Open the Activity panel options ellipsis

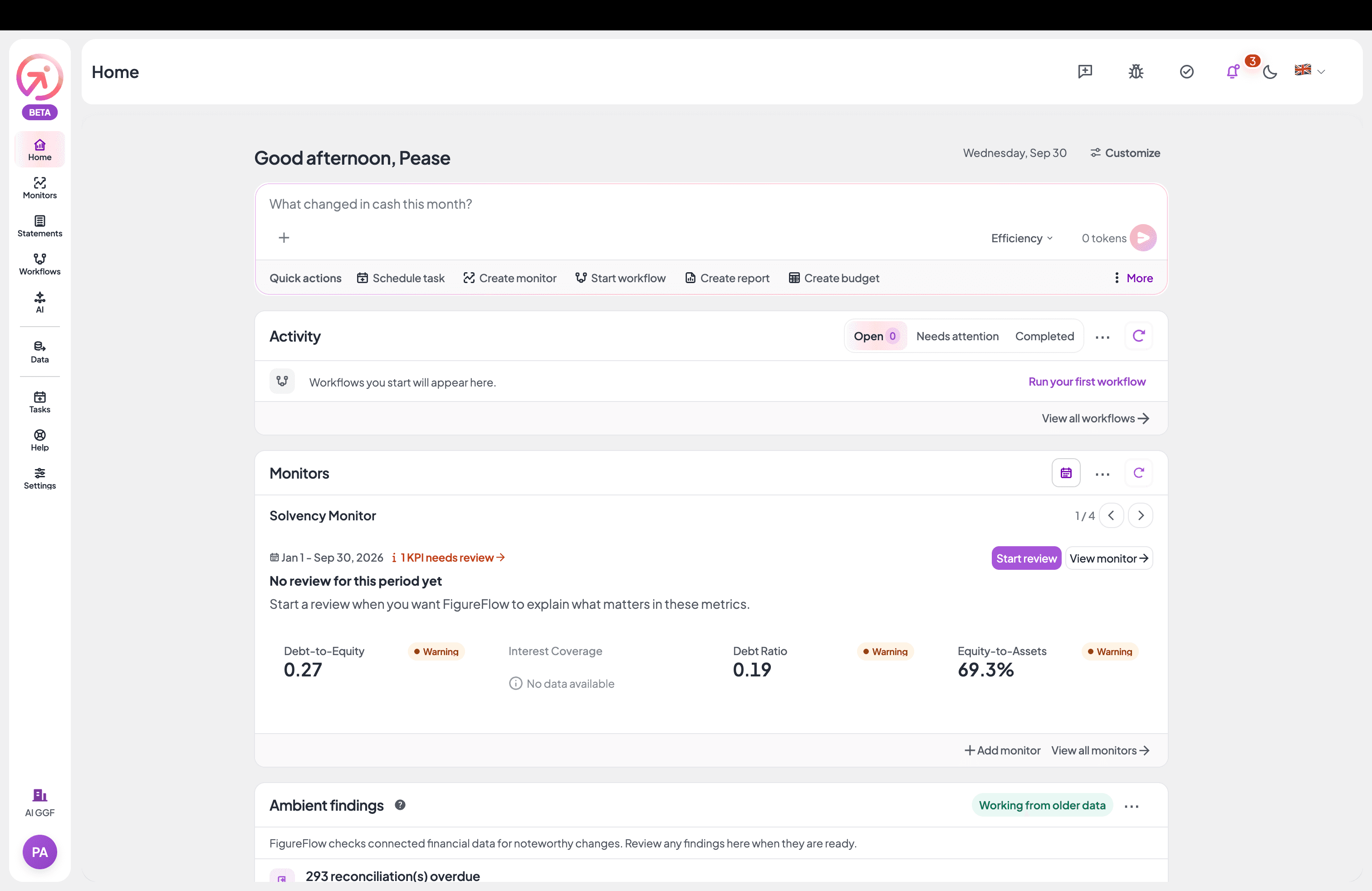click(x=1102, y=337)
